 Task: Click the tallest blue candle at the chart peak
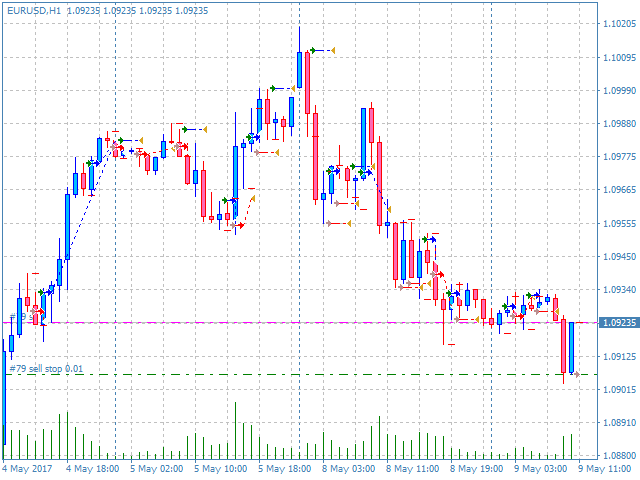tap(300, 70)
